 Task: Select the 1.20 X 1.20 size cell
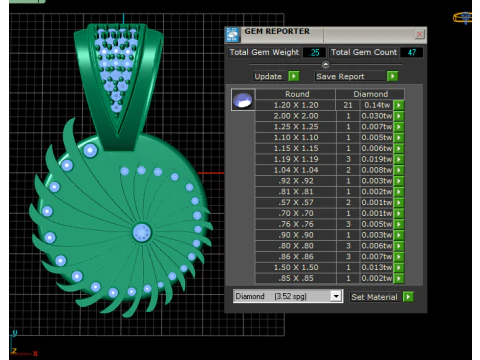tap(296, 105)
